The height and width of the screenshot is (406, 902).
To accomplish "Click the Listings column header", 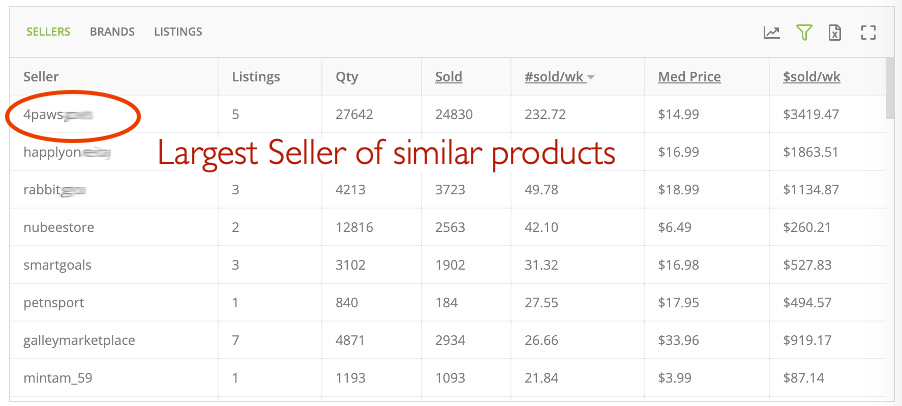I will (256, 76).
